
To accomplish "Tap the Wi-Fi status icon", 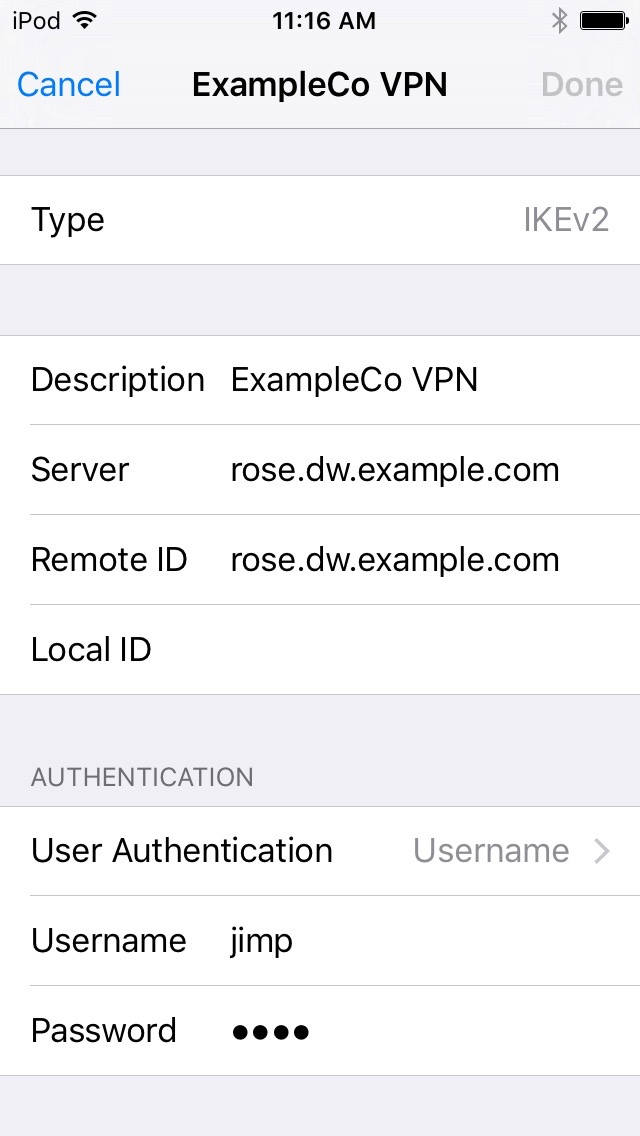I will click(x=85, y=21).
